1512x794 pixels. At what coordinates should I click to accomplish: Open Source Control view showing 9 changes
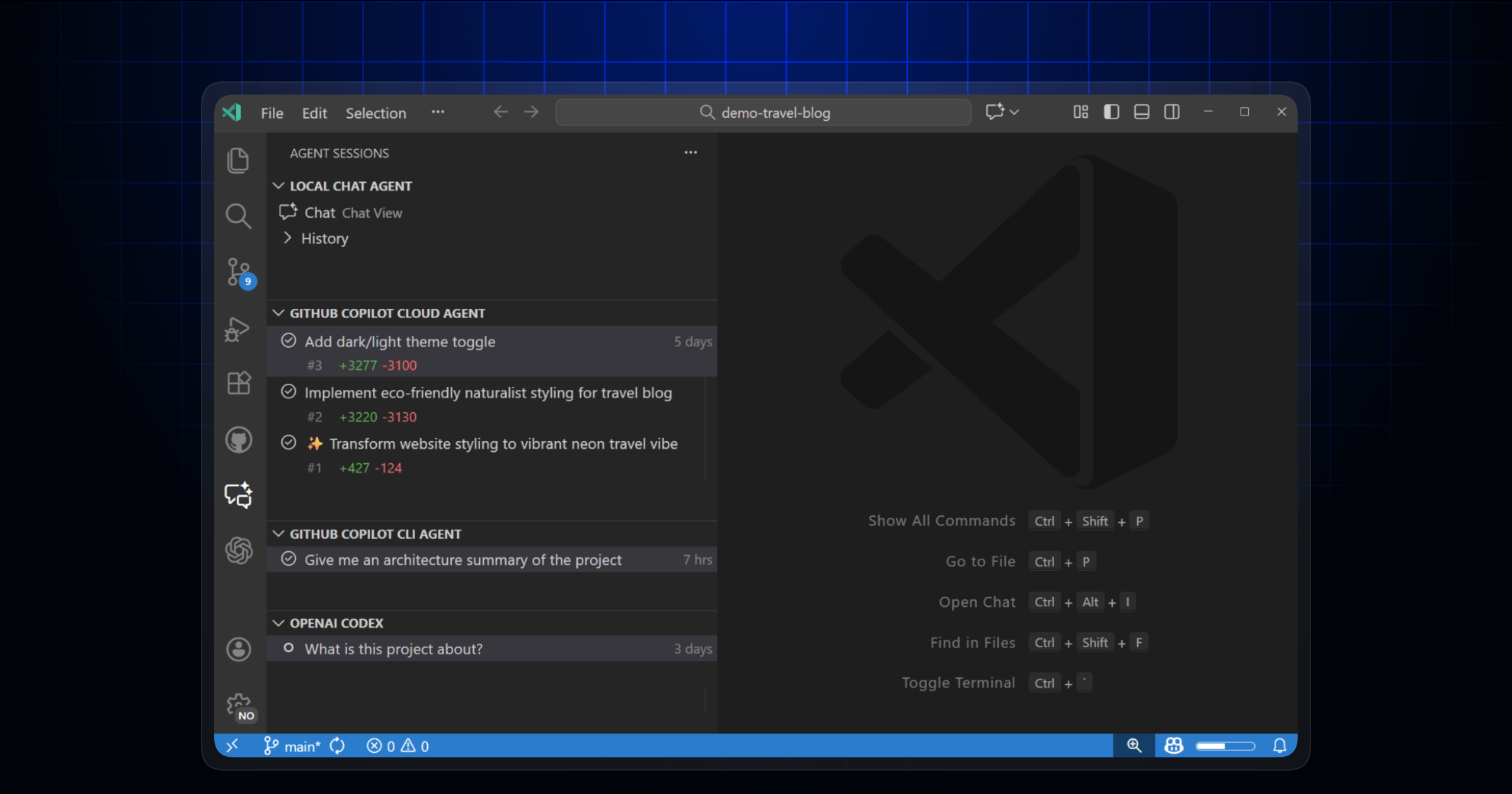click(238, 272)
